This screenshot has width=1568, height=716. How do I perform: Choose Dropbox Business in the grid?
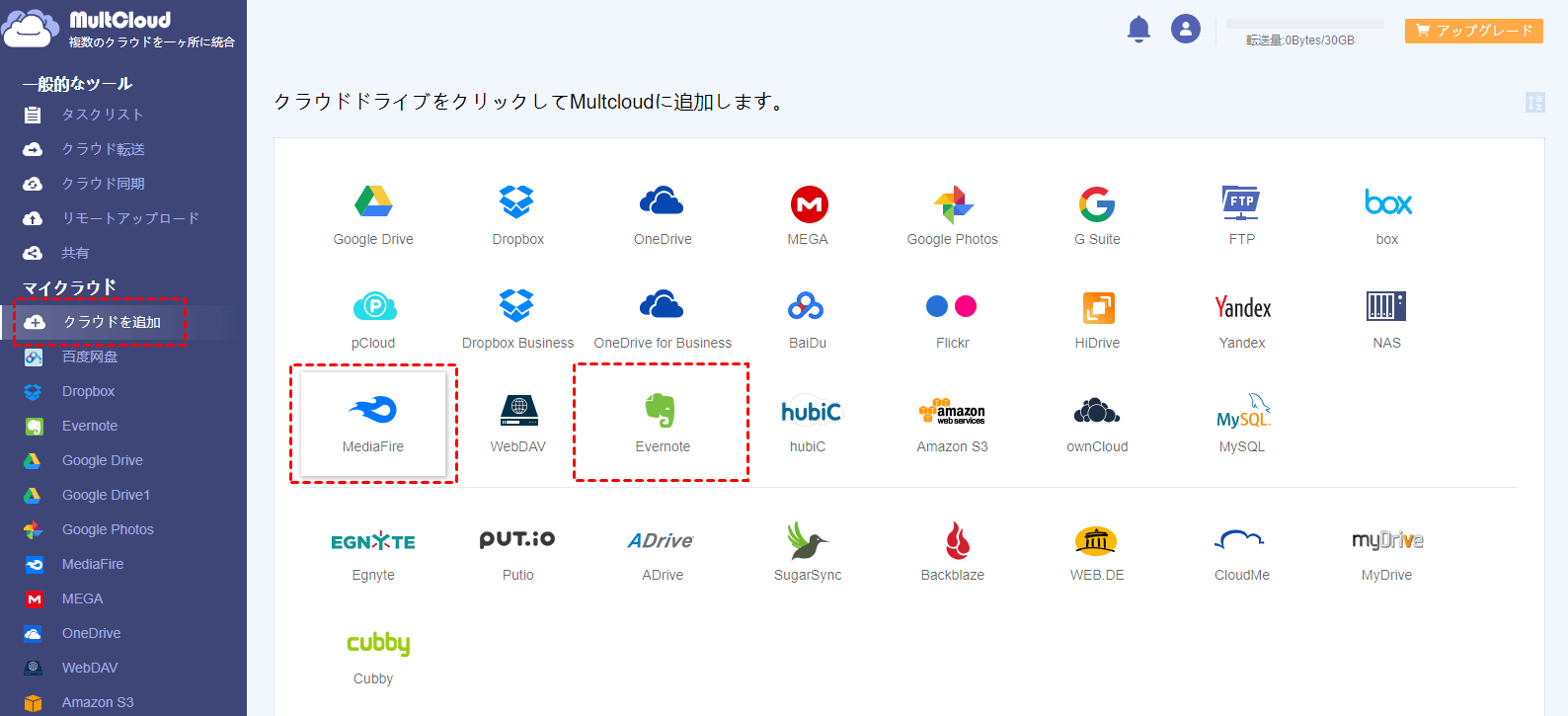[518, 319]
